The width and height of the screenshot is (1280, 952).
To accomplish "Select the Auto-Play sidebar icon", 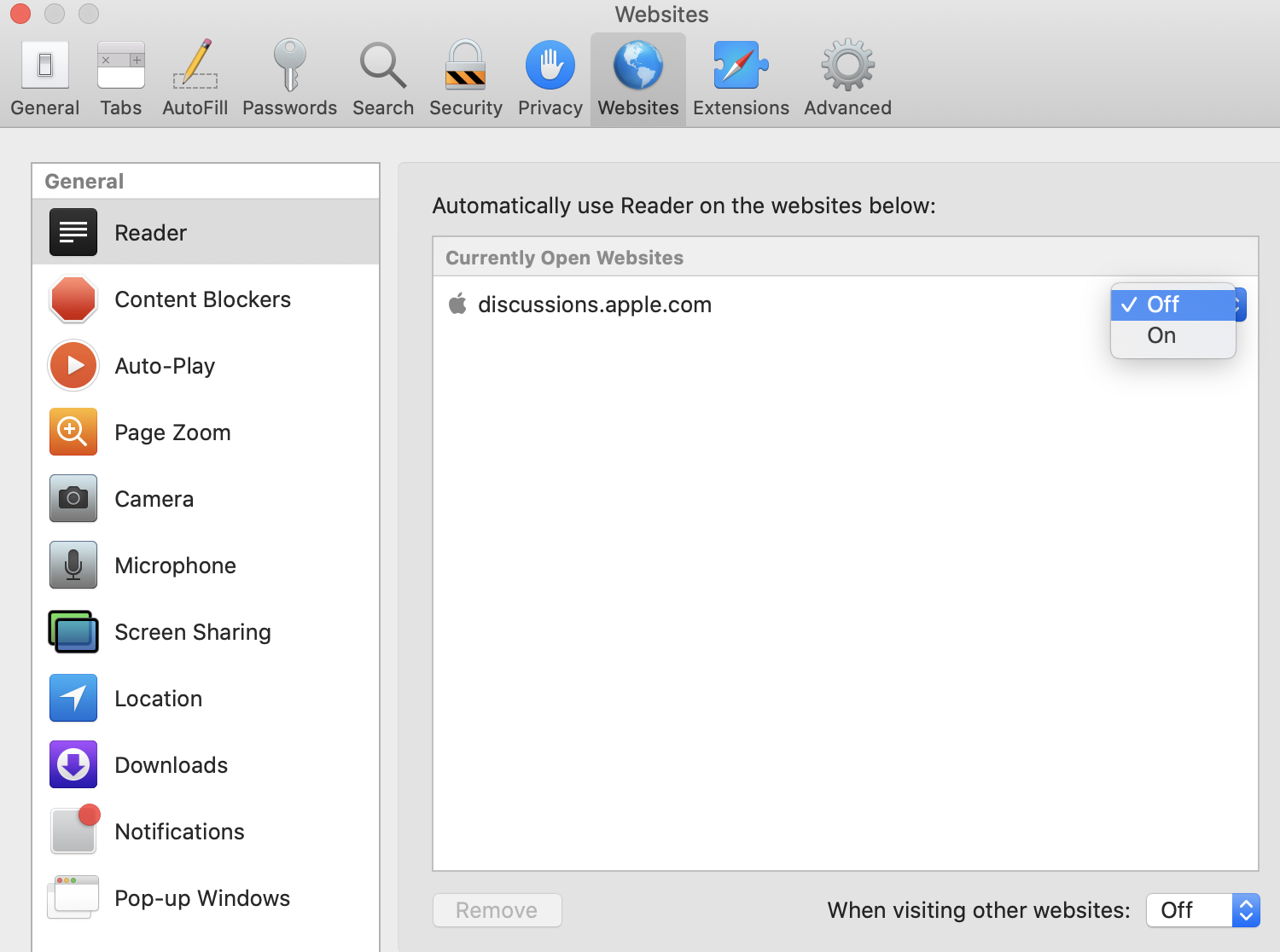I will coord(73,366).
